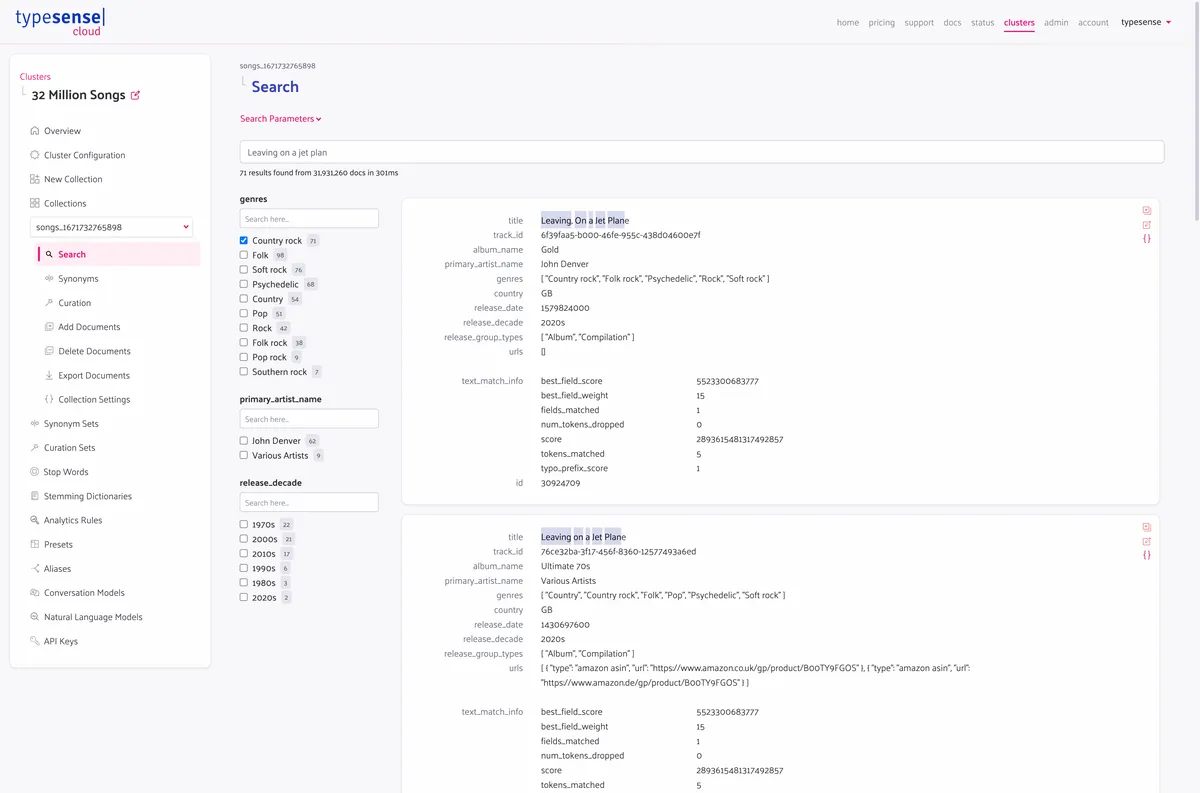Click the Curation icon under the collection
This screenshot has height=793, width=1200.
click(49, 303)
